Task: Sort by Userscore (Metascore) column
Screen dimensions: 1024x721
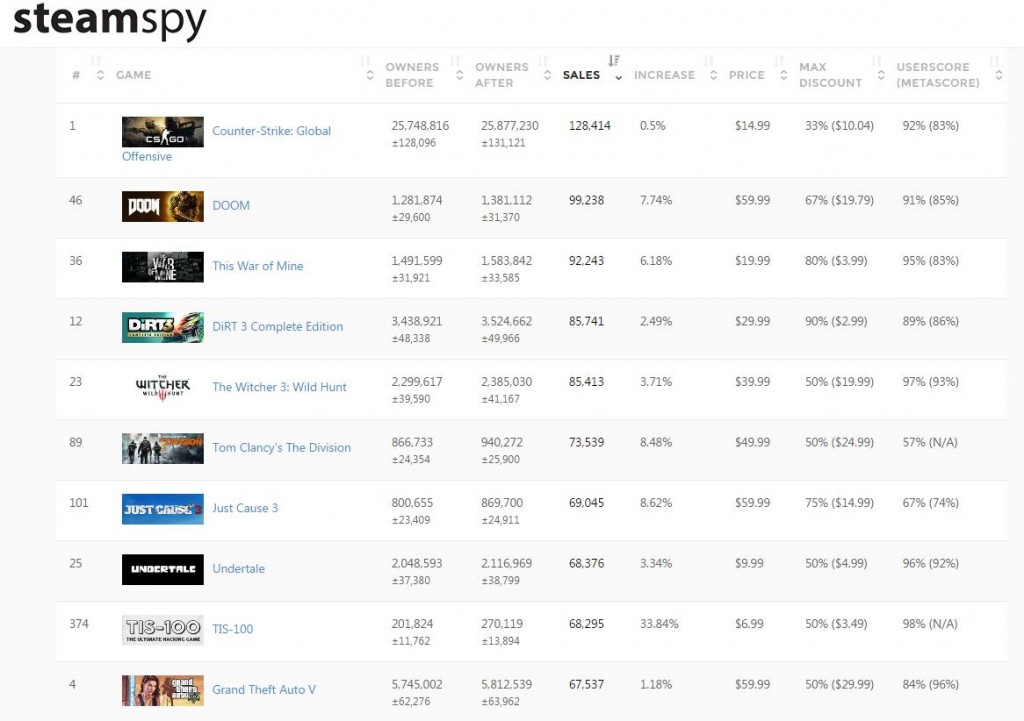Action: coord(938,75)
